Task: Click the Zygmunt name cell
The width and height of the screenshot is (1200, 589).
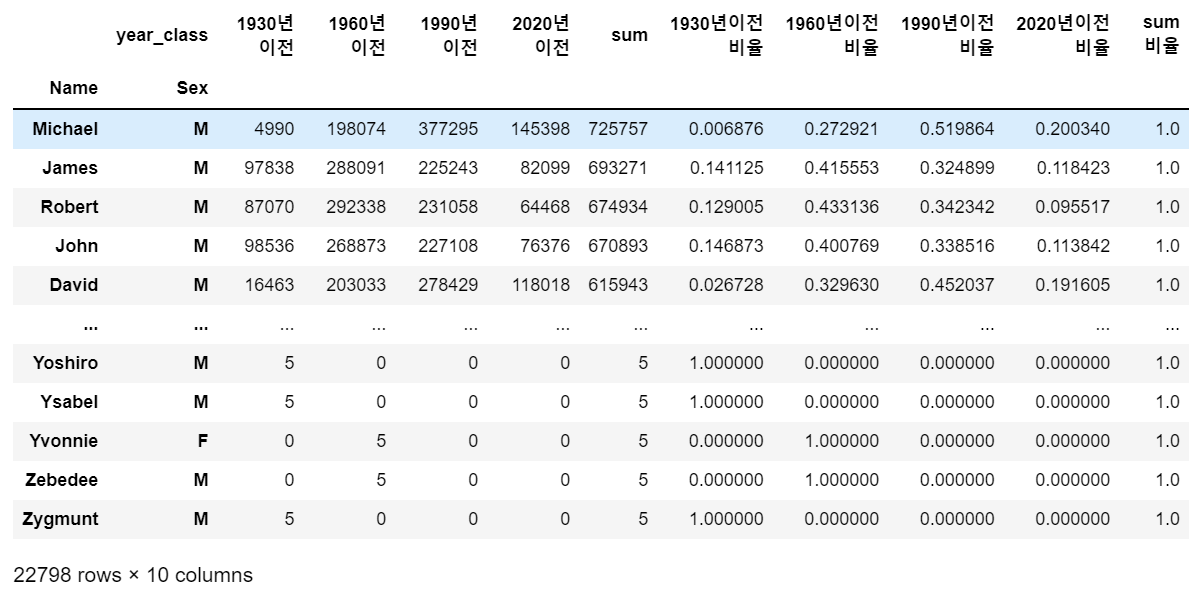Action: (62, 519)
